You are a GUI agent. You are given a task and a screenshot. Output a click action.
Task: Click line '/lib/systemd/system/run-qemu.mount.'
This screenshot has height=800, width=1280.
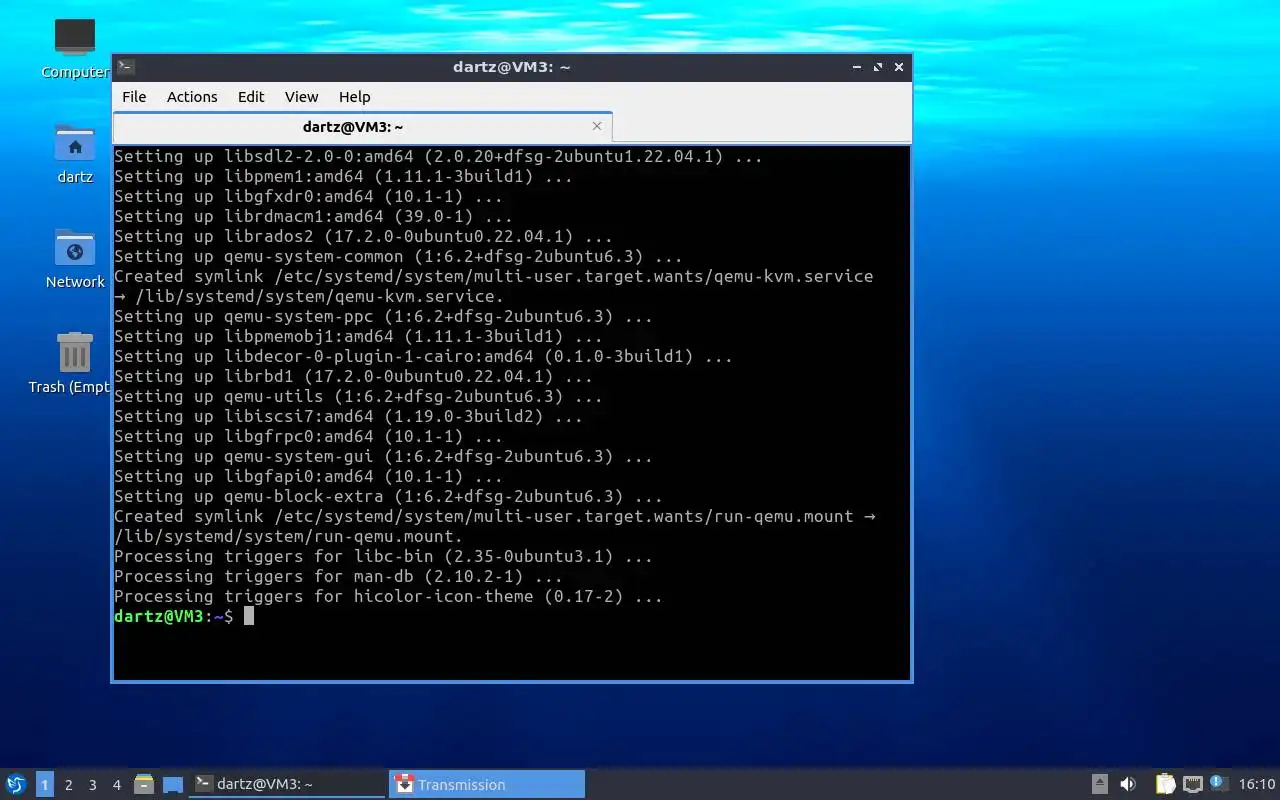288,536
